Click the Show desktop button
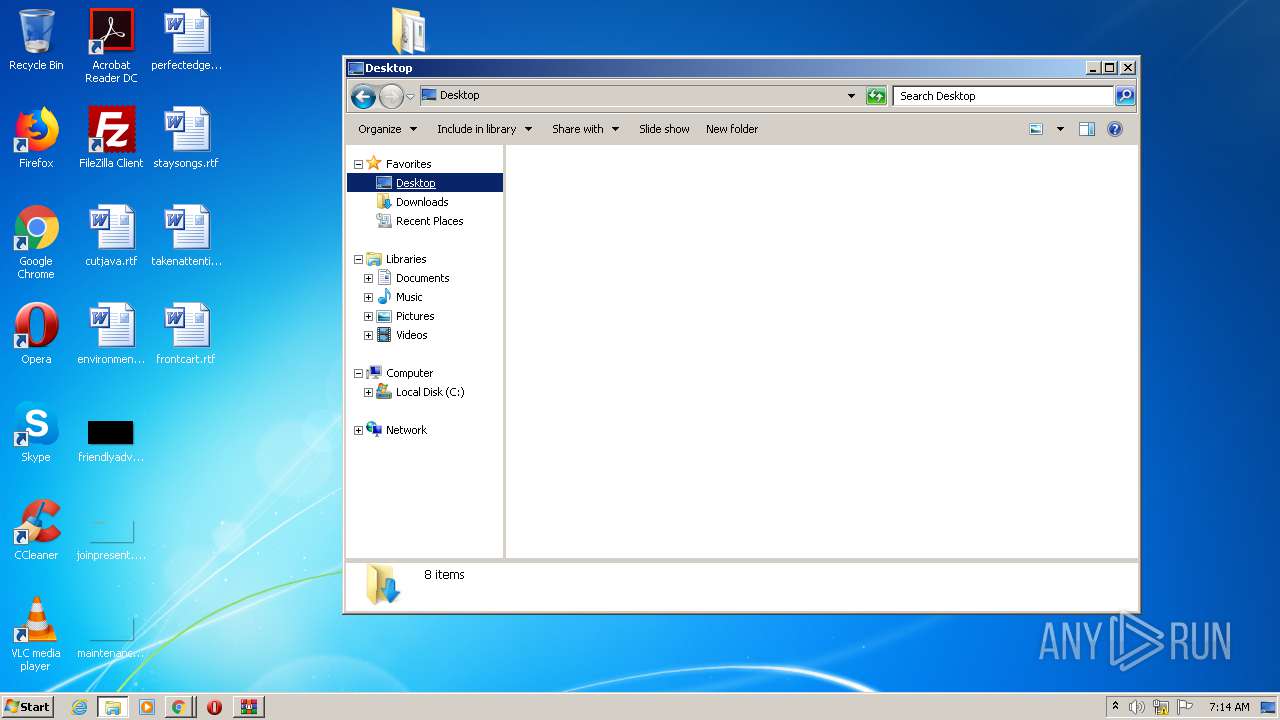The width and height of the screenshot is (1280, 720). tap(1269, 707)
